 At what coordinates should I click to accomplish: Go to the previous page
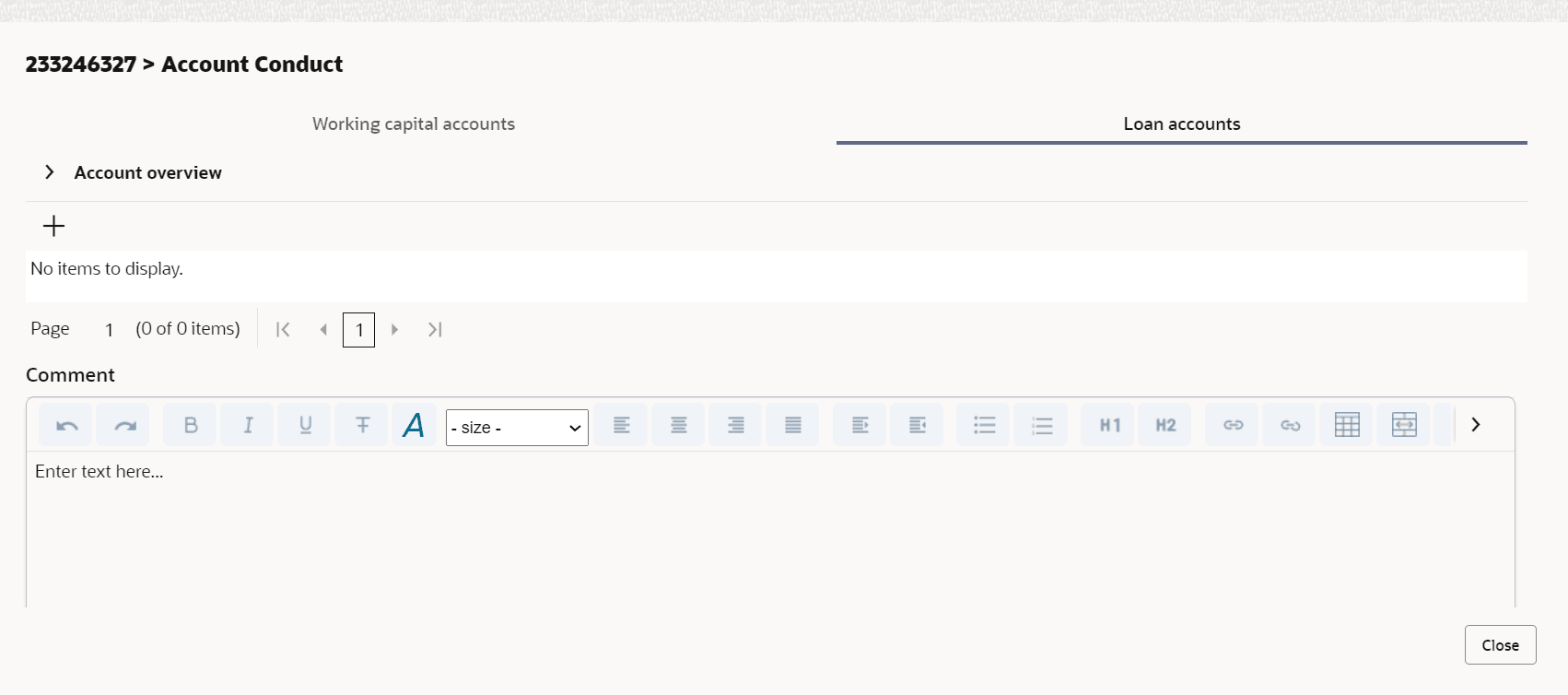(323, 329)
